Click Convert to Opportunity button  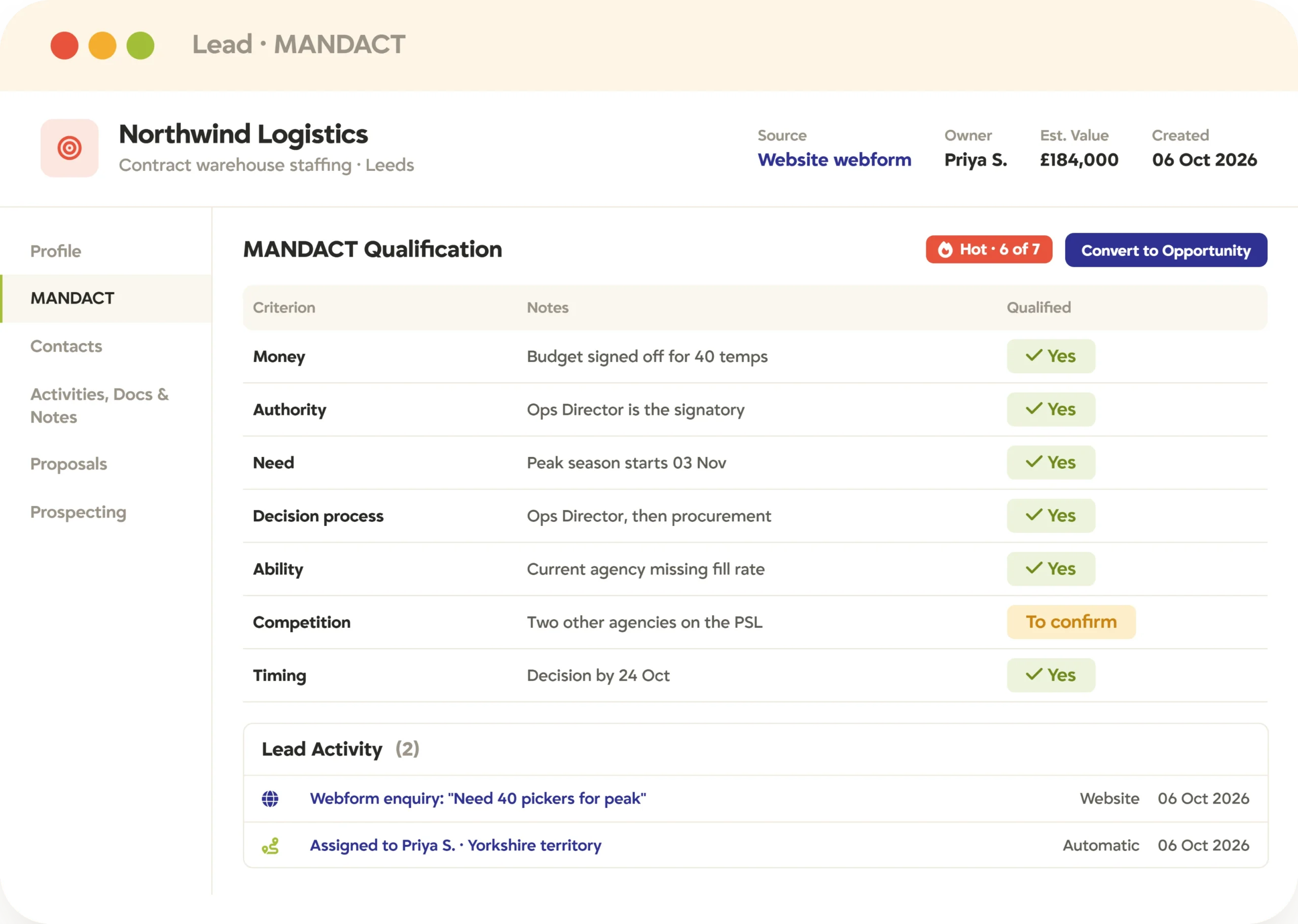pos(1166,250)
